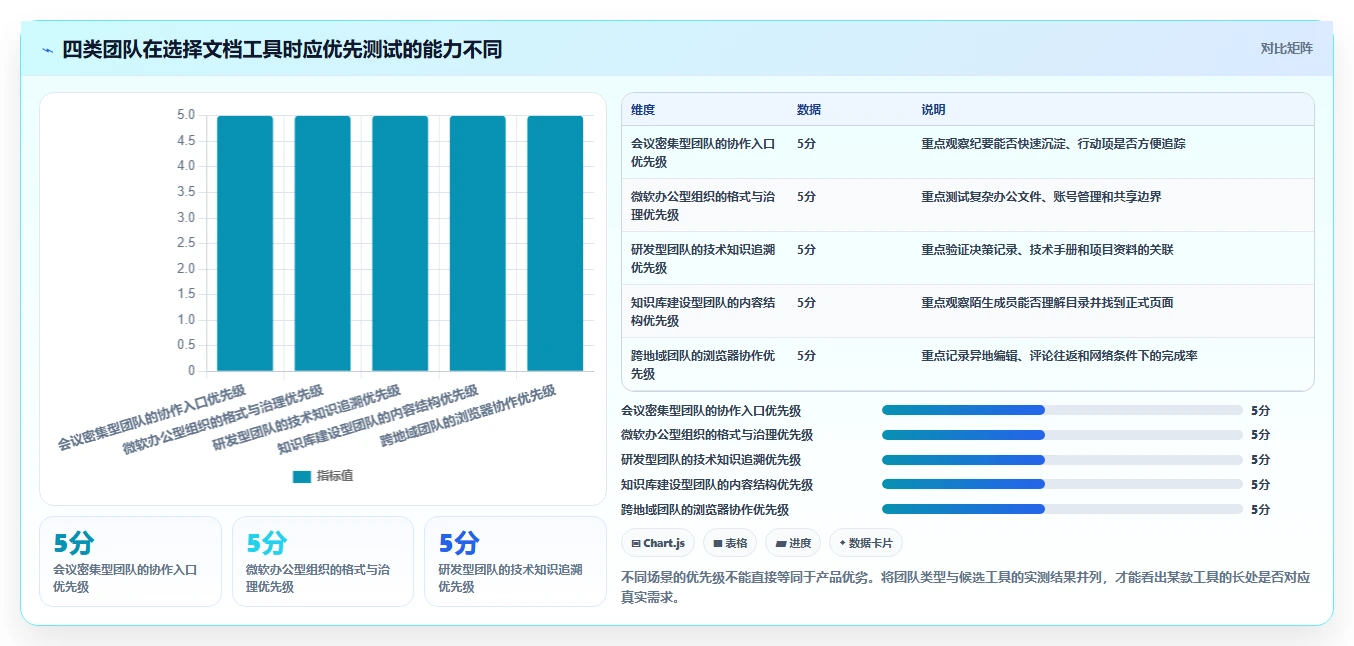Click the progress bar for 知识库建设型团队的内容结构优先级
This screenshot has height=646, width=1354.
click(x=1062, y=485)
